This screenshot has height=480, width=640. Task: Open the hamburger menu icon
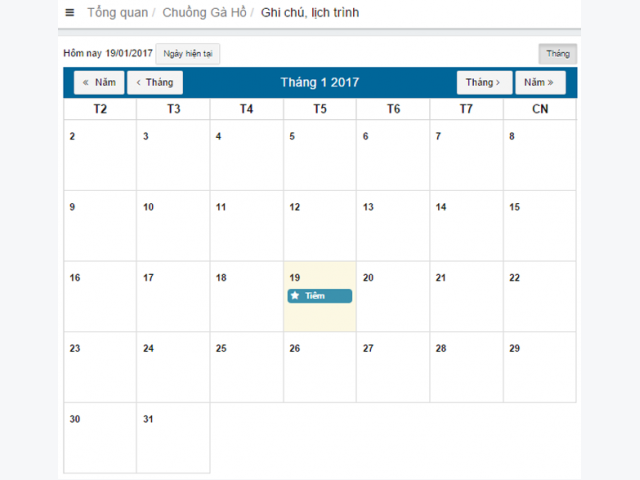tap(70, 13)
